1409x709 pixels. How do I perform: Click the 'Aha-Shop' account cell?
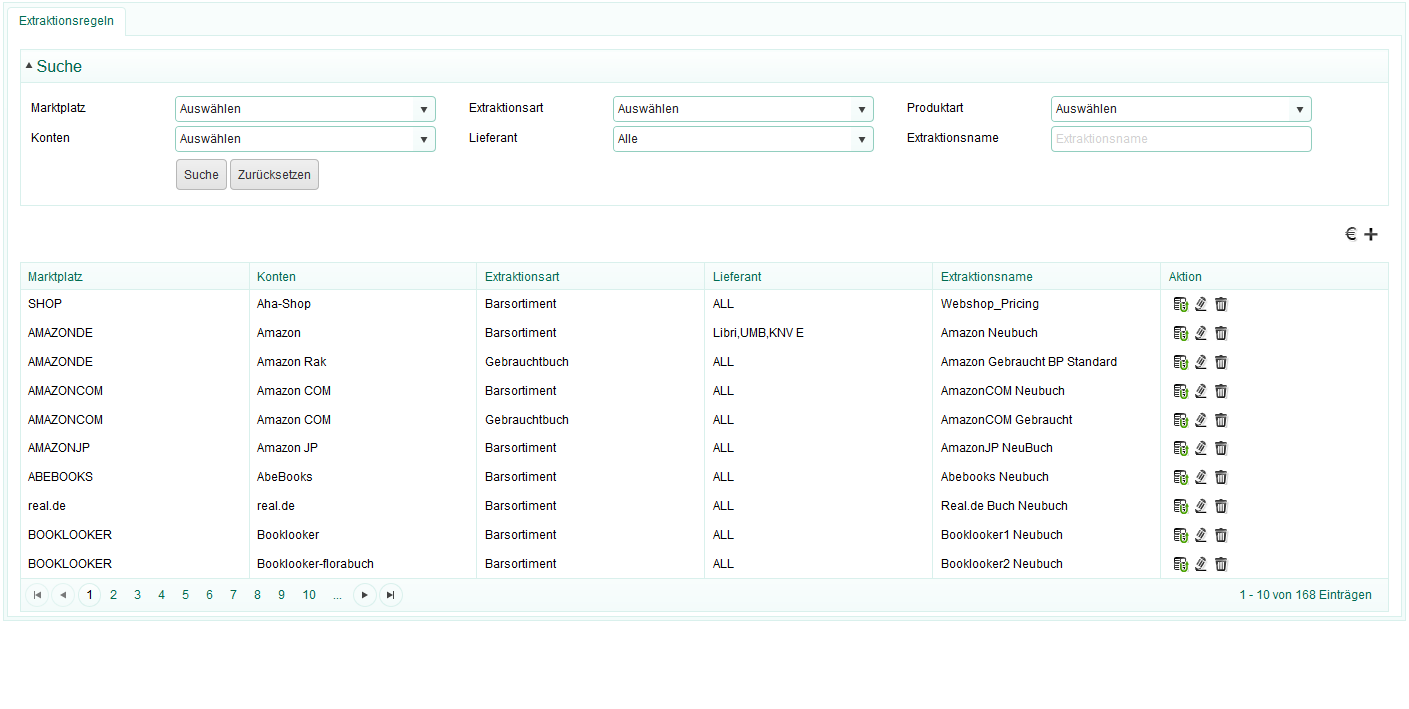tap(284, 304)
